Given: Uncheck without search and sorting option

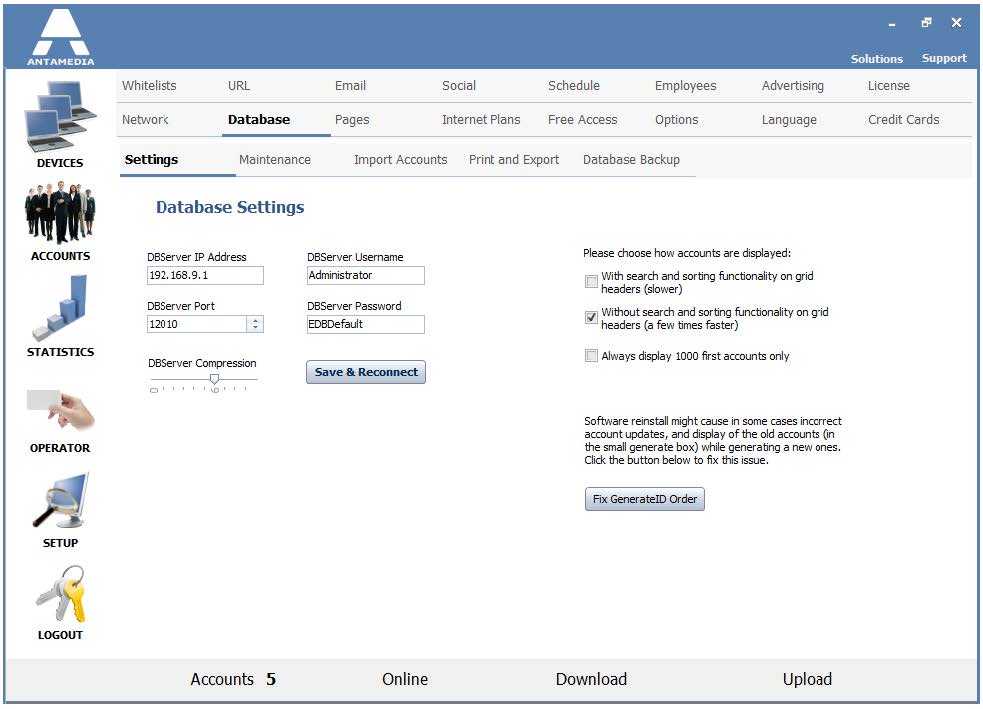Looking at the screenshot, I should tap(591, 317).
